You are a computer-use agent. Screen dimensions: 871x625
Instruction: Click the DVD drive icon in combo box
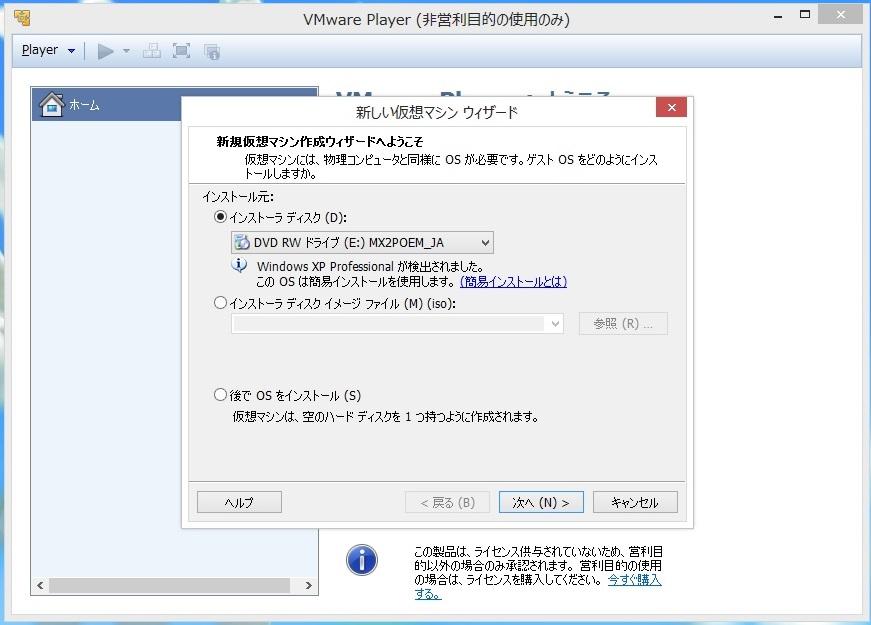242,243
